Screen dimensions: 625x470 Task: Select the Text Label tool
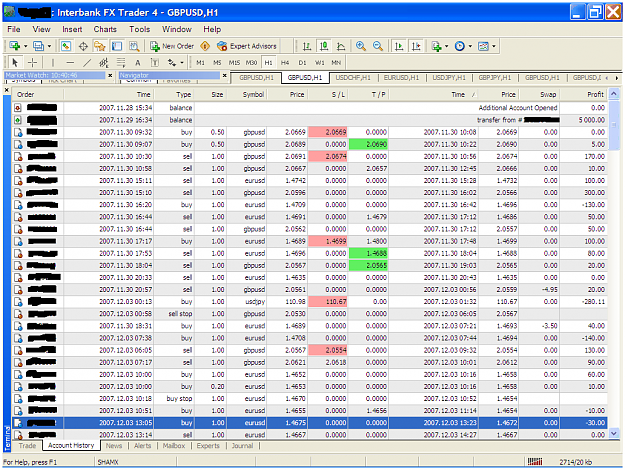pyautogui.click(x=155, y=63)
